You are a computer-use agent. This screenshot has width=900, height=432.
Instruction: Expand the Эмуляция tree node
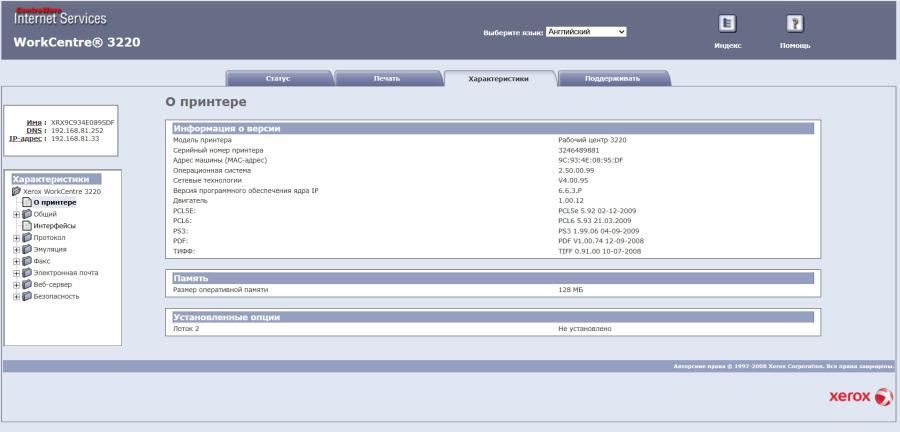coord(17,250)
